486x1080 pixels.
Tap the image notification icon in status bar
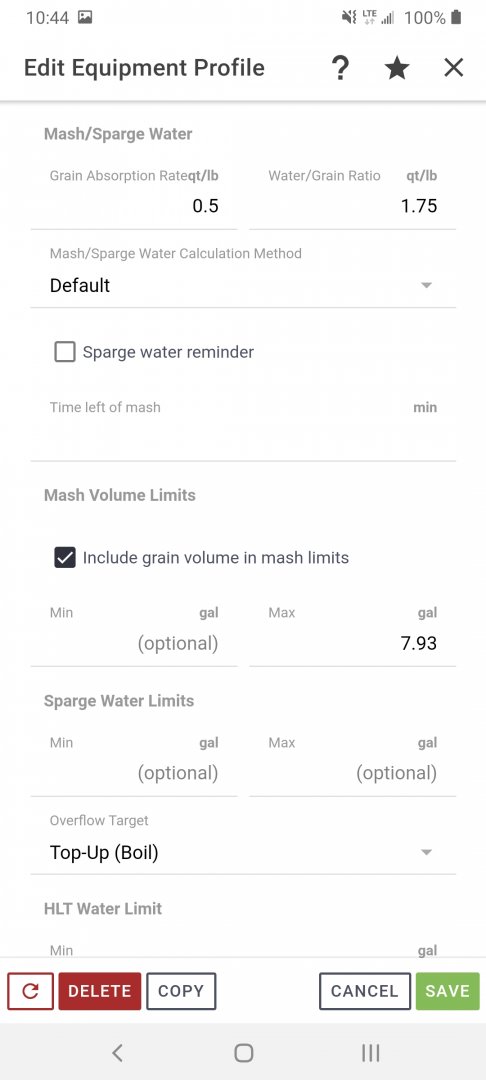[x=85, y=18]
